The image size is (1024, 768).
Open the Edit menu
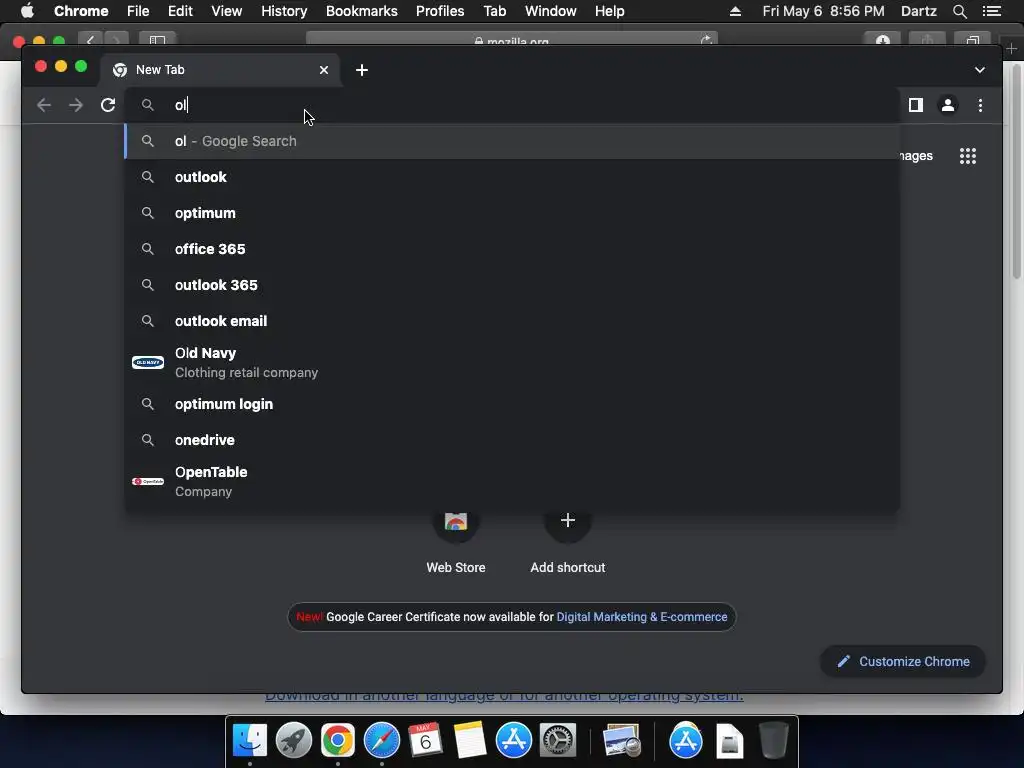tap(180, 11)
